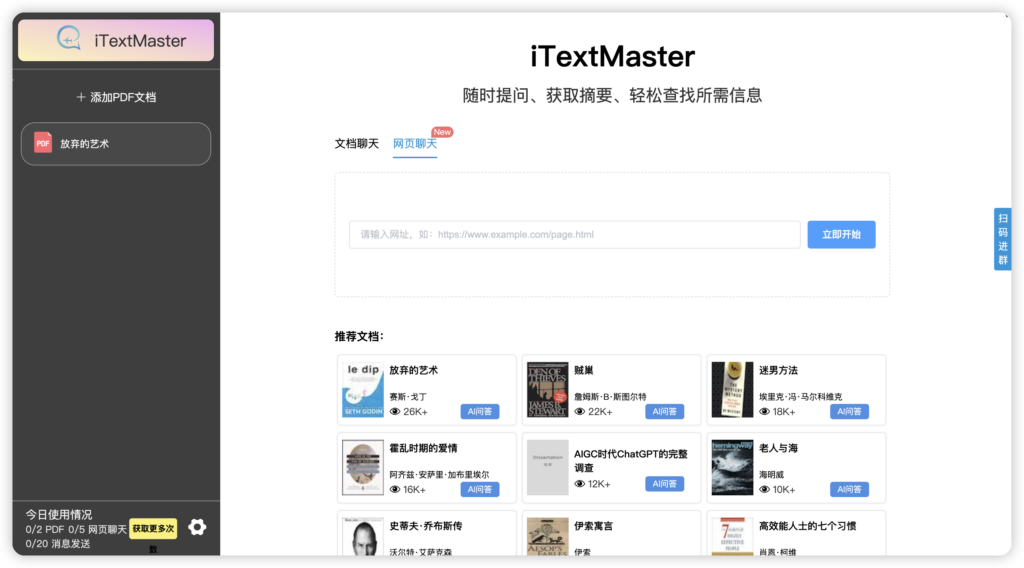Open settings gear icon in sidebar footer

pyautogui.click(x=197, y=527)
